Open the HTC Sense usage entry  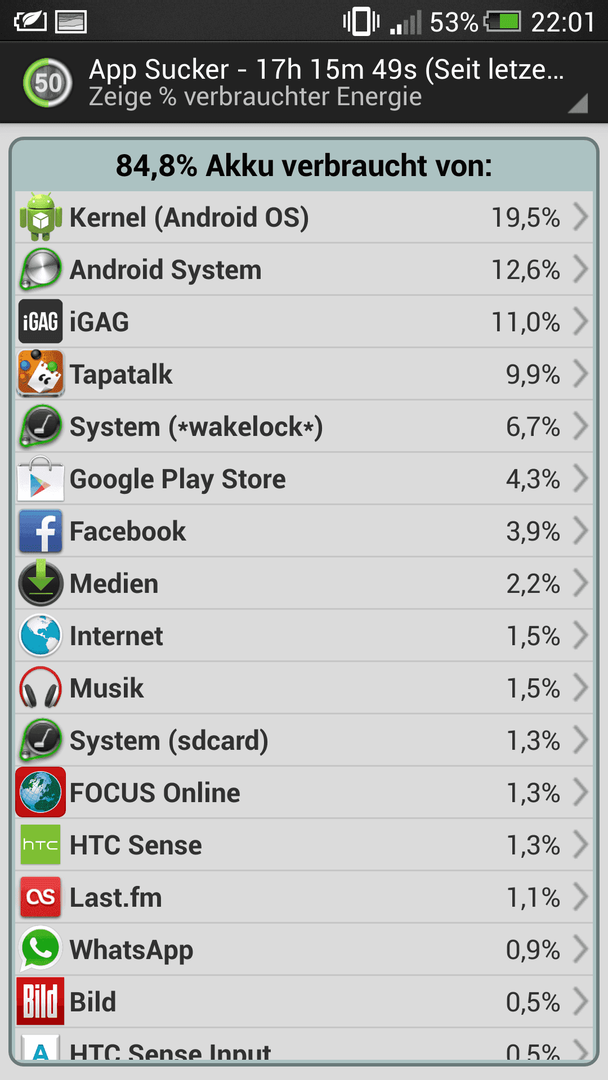(304, 844)
